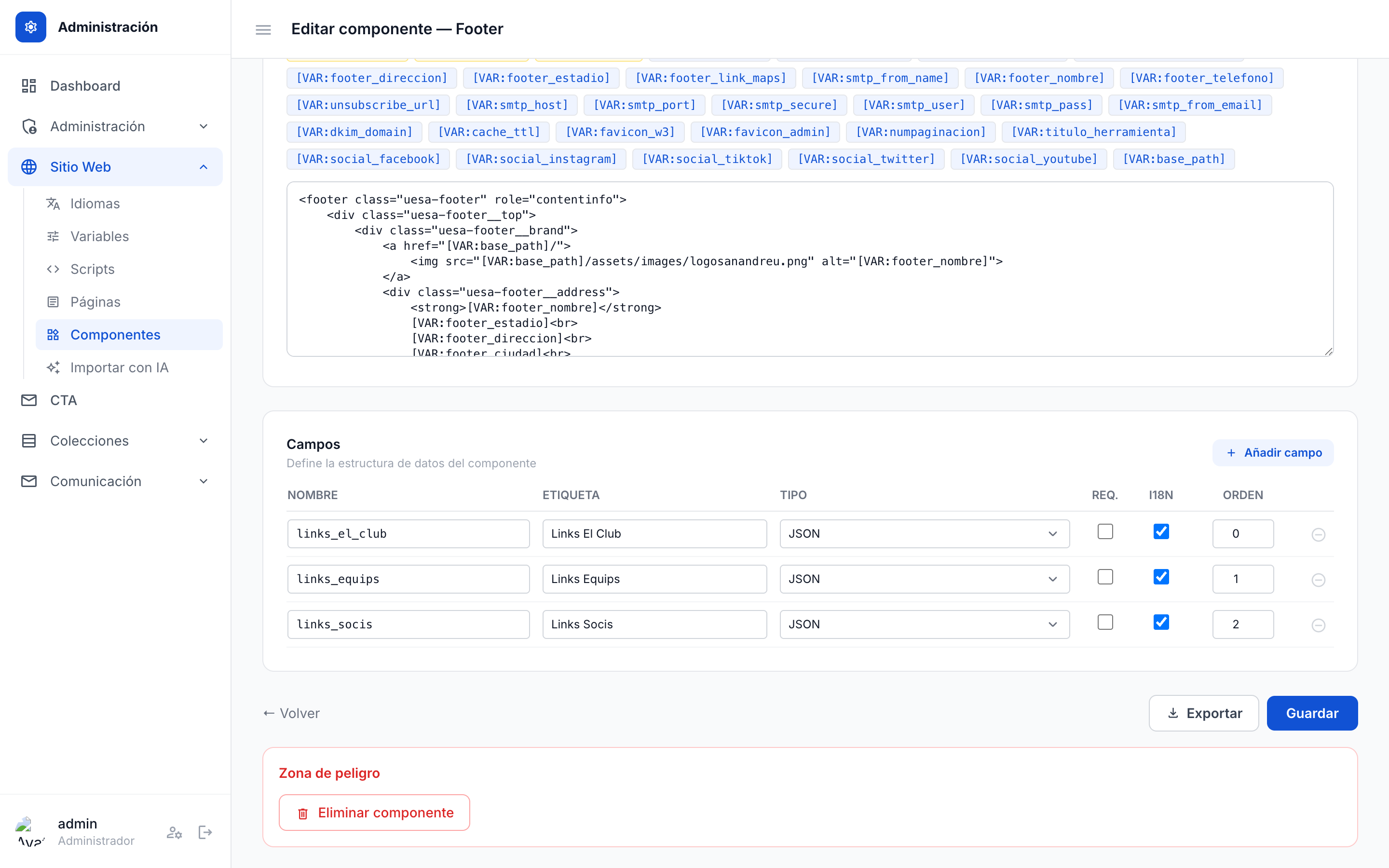Expand the Administración sidebar menu
This screenshot has height=868, width=1389.
click(x=115, y=126)
